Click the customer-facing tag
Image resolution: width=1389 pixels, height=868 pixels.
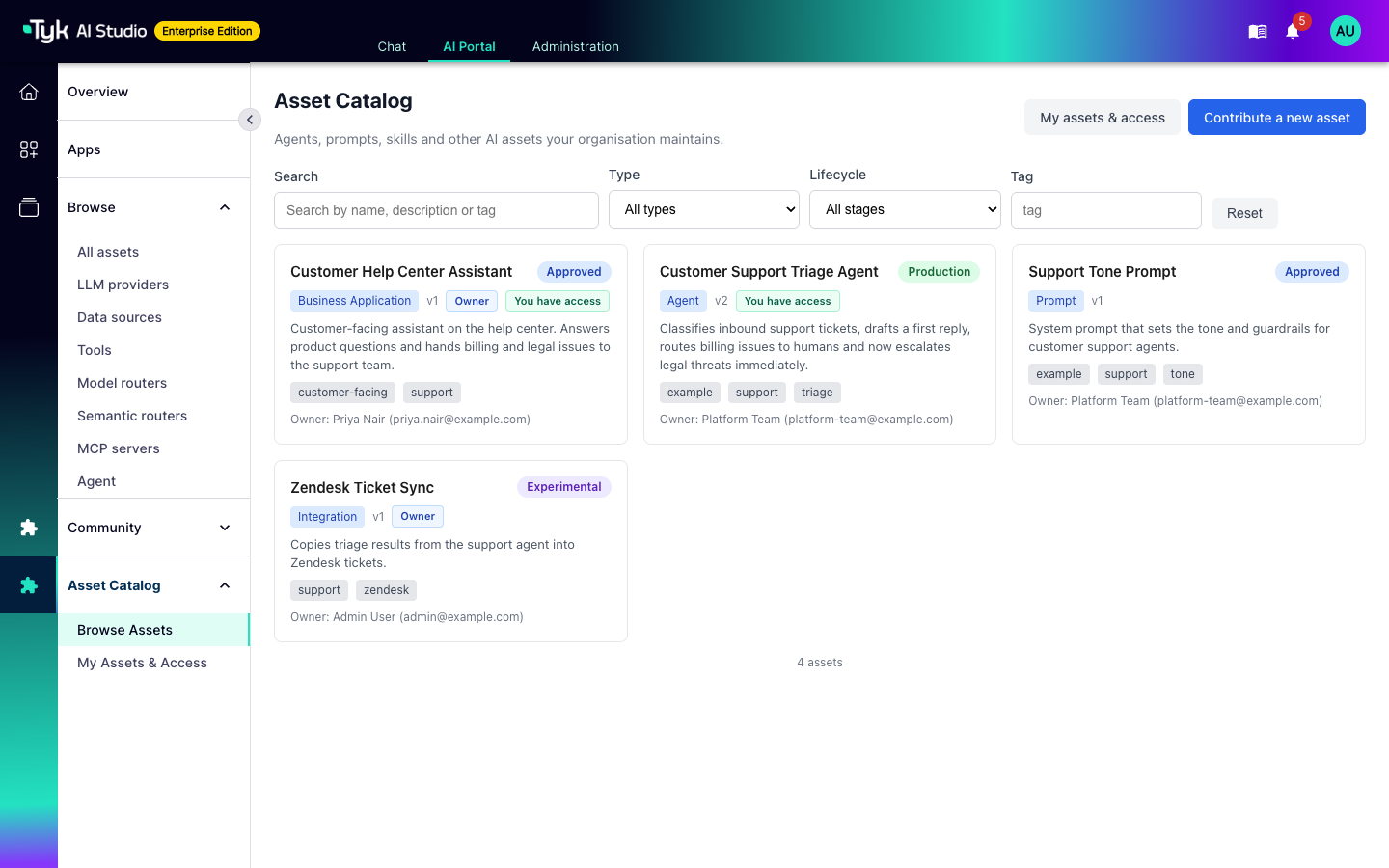(342, 393)
